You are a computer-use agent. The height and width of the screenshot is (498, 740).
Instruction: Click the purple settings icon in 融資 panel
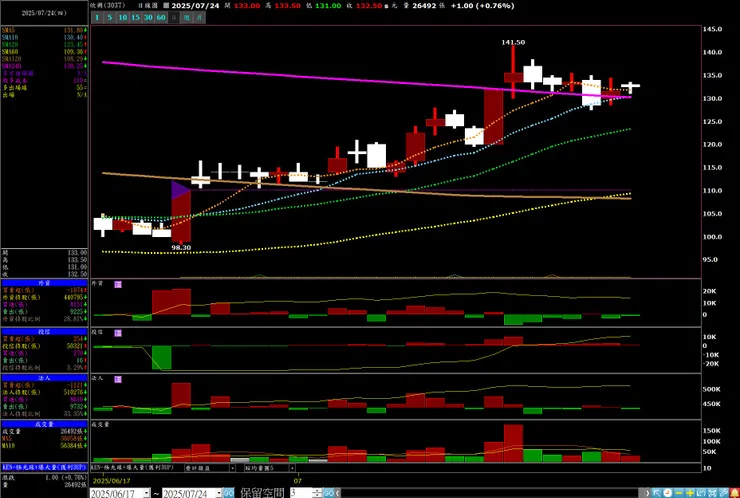point(118,284)
